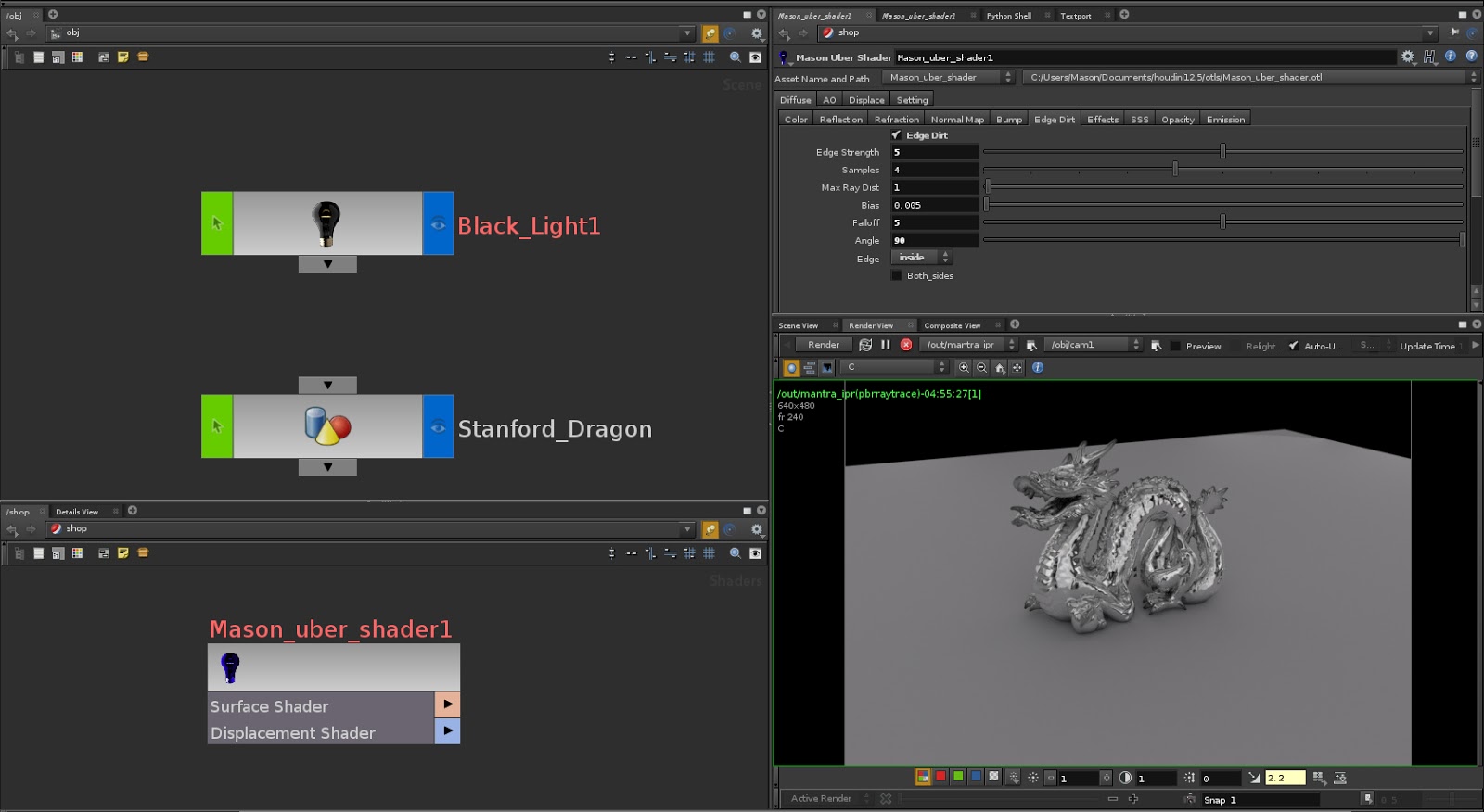Click the Details View tab in shop pane
Viewport: 1484px width, 812px height.
(77, 512)
